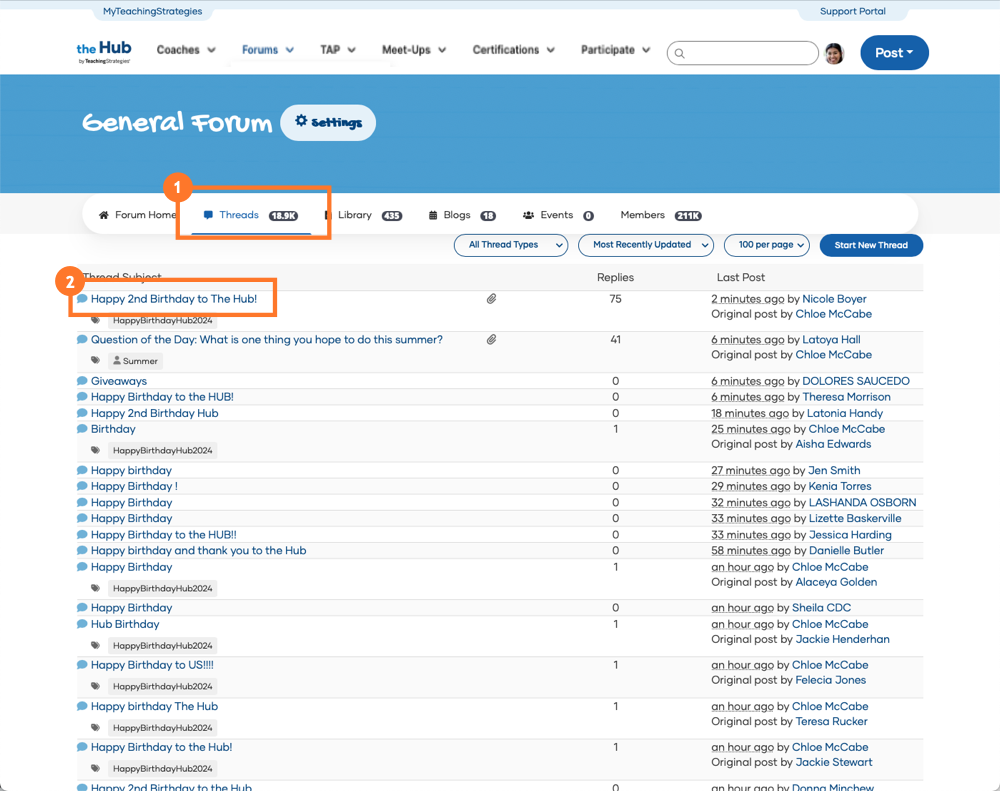Change the 100 per page dropdown
The height and width of the screenshot is (791, 1000).
tap(766, 245)
